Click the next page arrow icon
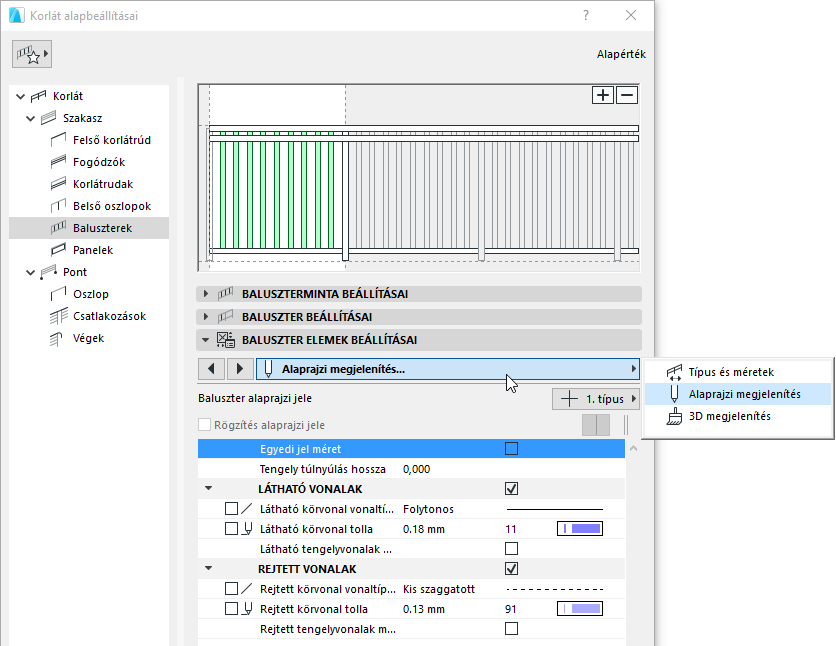Viewport: 836px width, 646px height. 239,369
